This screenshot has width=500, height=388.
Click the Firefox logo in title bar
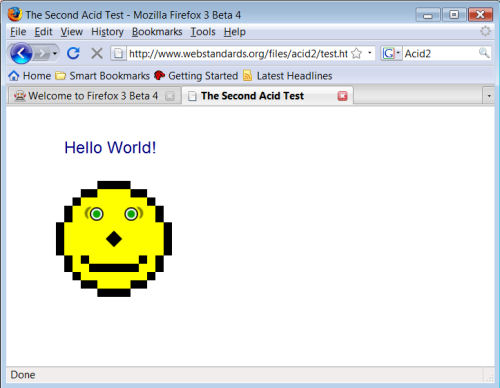coord(15,14)
